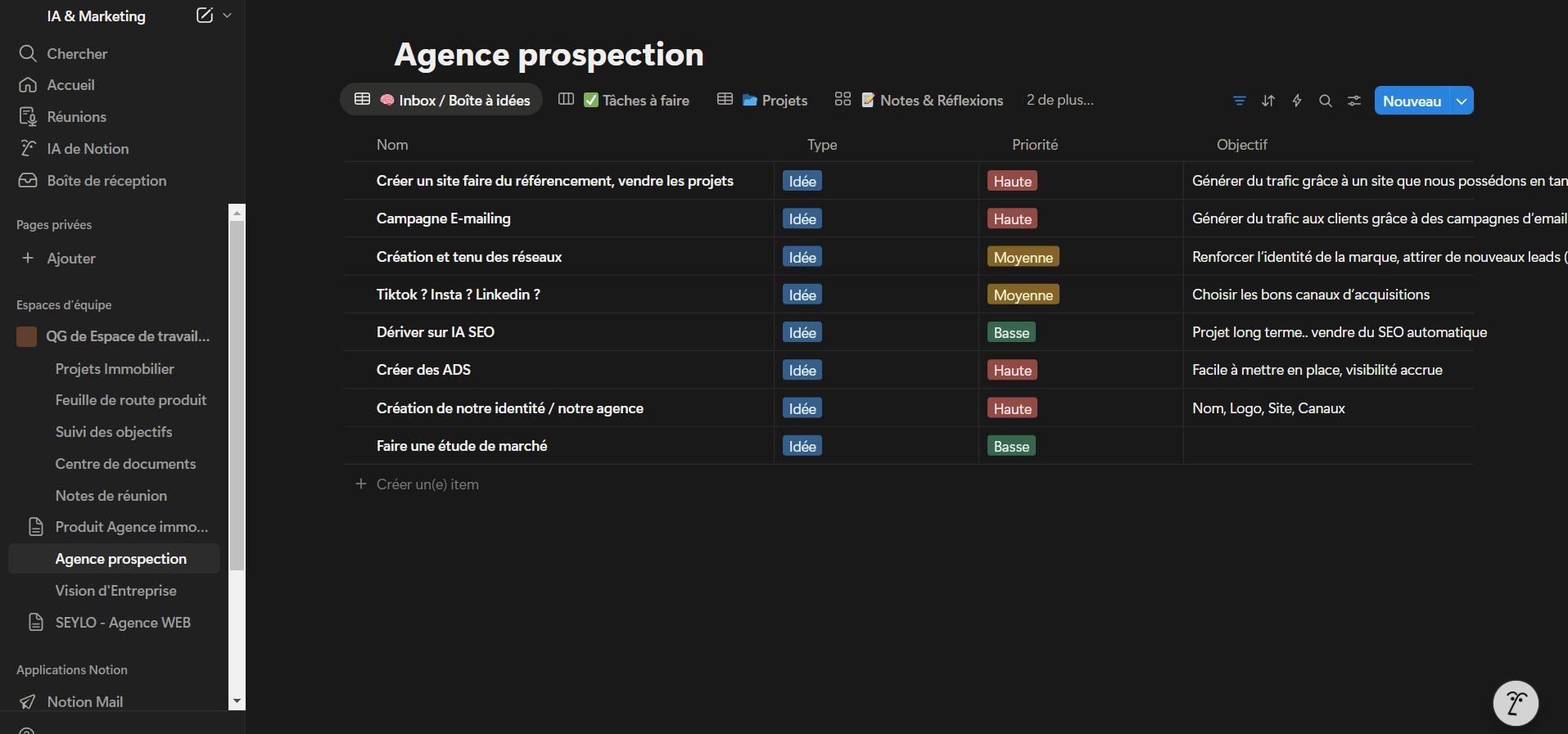Image resolution: width=1568 pixels, height=734 pixels.
Task: Show the 2 de plus views
Action: click(1060, 100)
